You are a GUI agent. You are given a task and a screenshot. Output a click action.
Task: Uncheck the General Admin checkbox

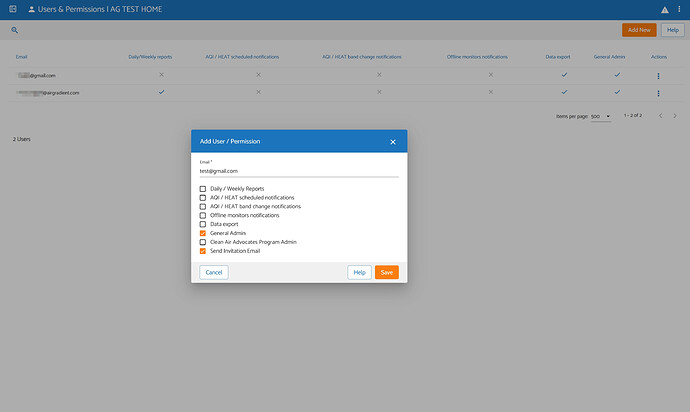[203, 233]
